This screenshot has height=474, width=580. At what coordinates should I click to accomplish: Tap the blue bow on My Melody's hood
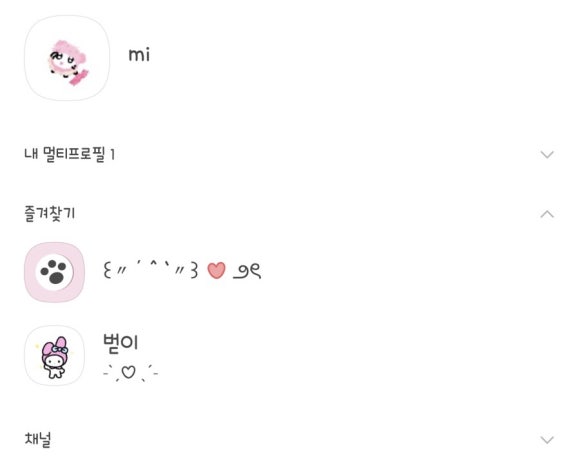tap(60, 349)
